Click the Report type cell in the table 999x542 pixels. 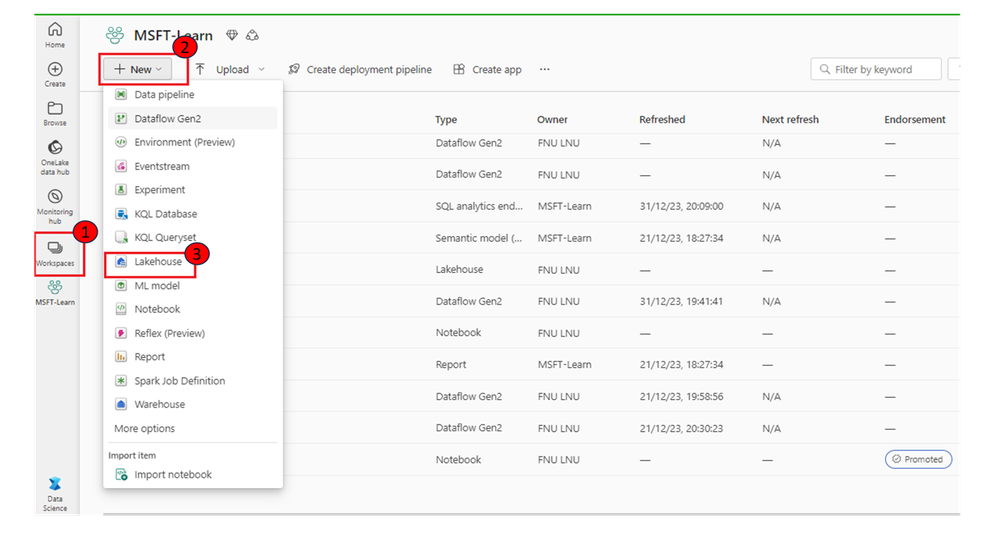[451, 364]
